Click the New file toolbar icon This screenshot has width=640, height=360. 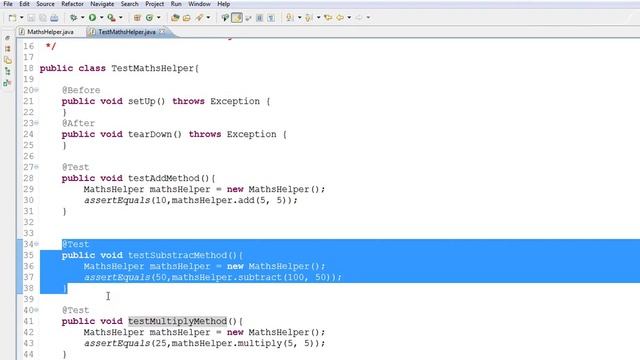tap(13, 18)
